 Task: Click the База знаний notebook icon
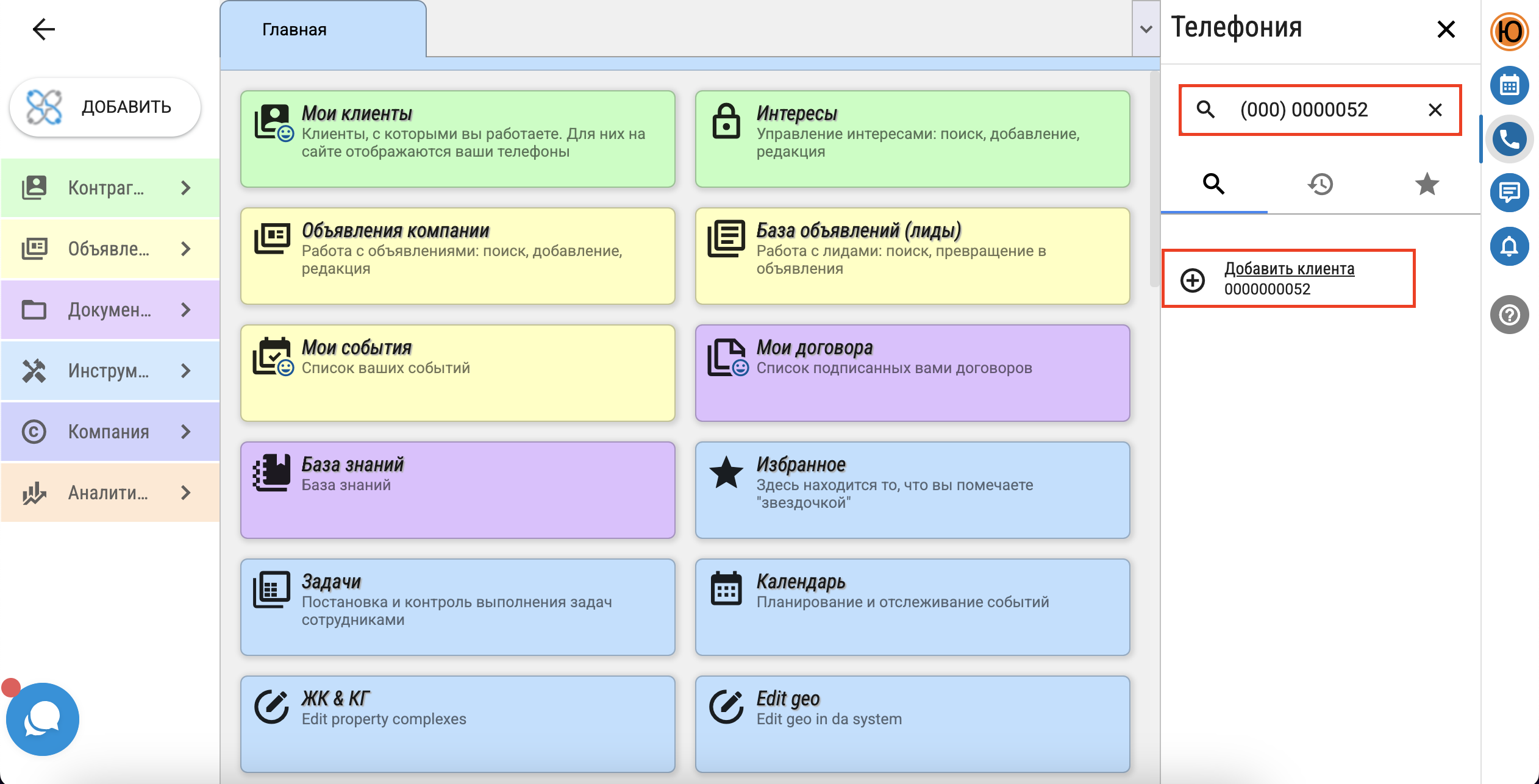coord(272,472)
